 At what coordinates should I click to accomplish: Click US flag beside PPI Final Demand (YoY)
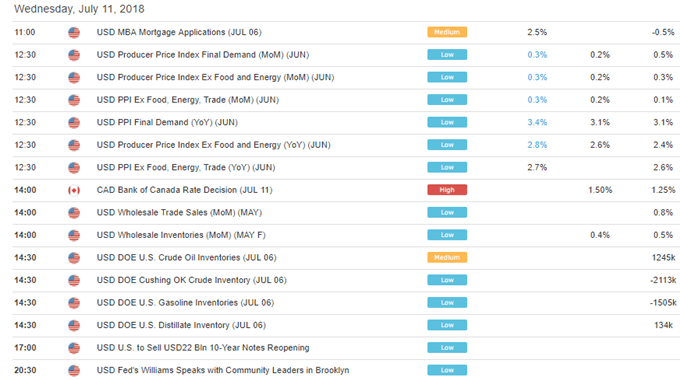74,123
